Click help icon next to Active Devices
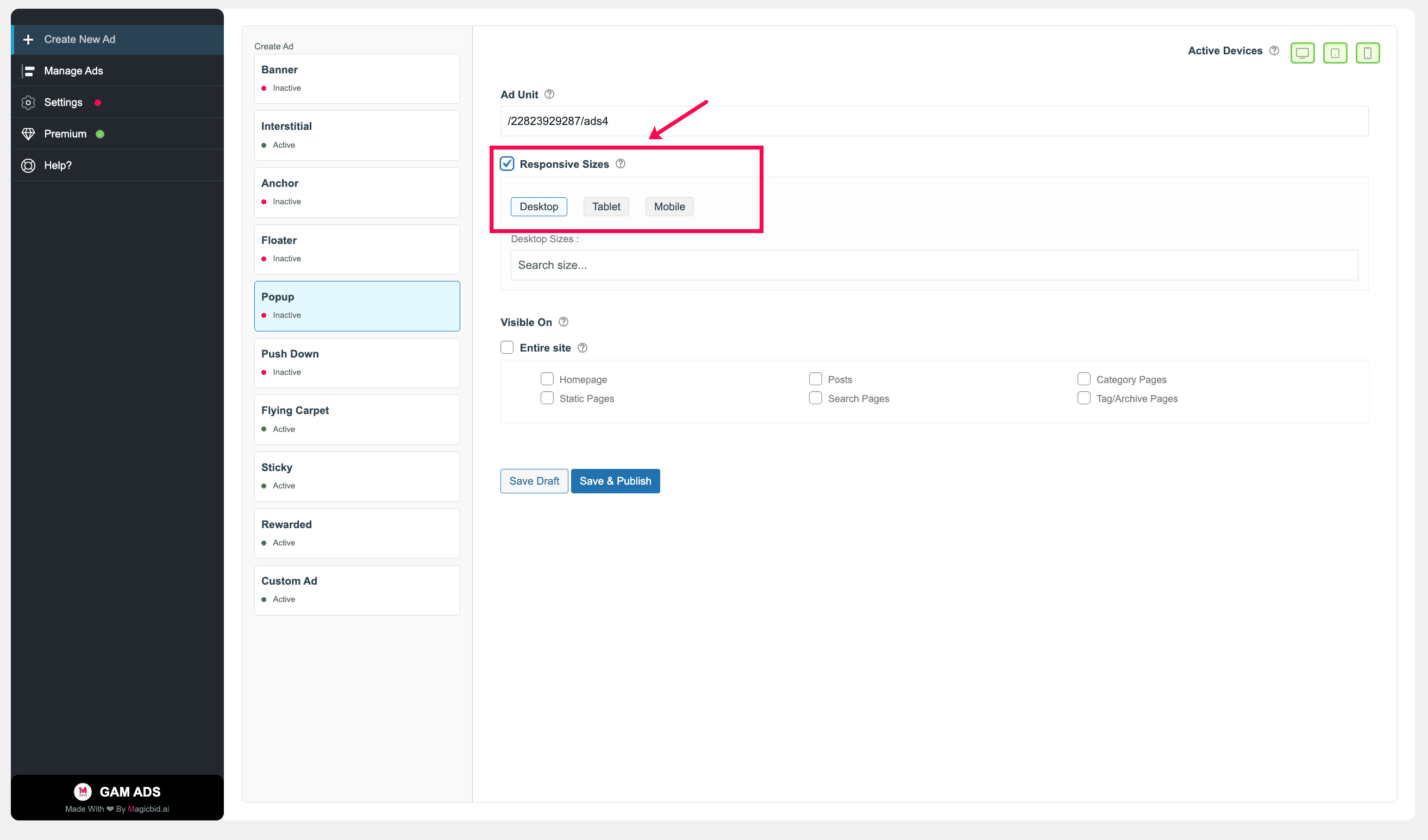 pyautogui.click(x=1274, y=51)
